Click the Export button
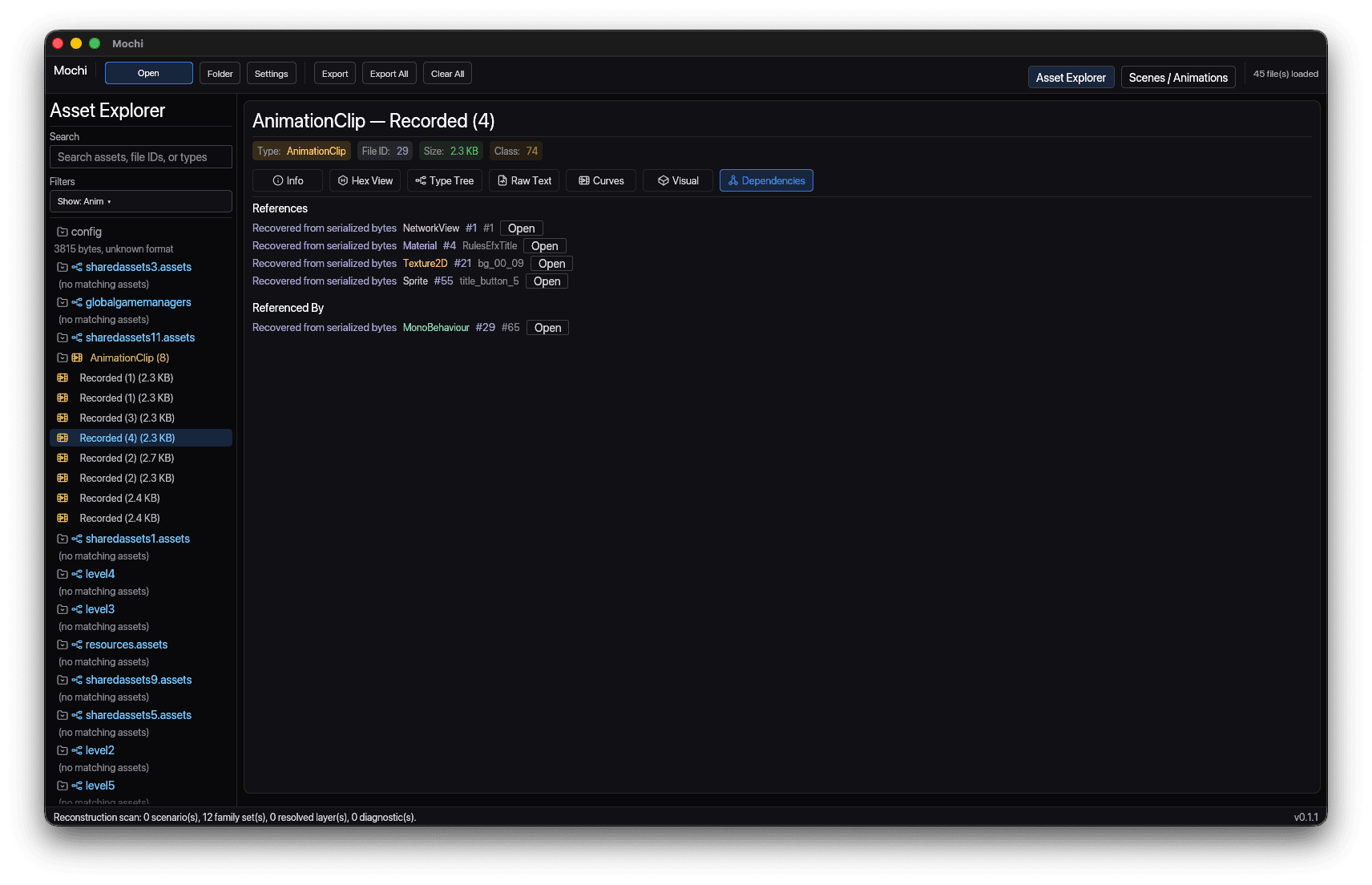This screenshot has width=1372, height=885. tap(335, 73)
